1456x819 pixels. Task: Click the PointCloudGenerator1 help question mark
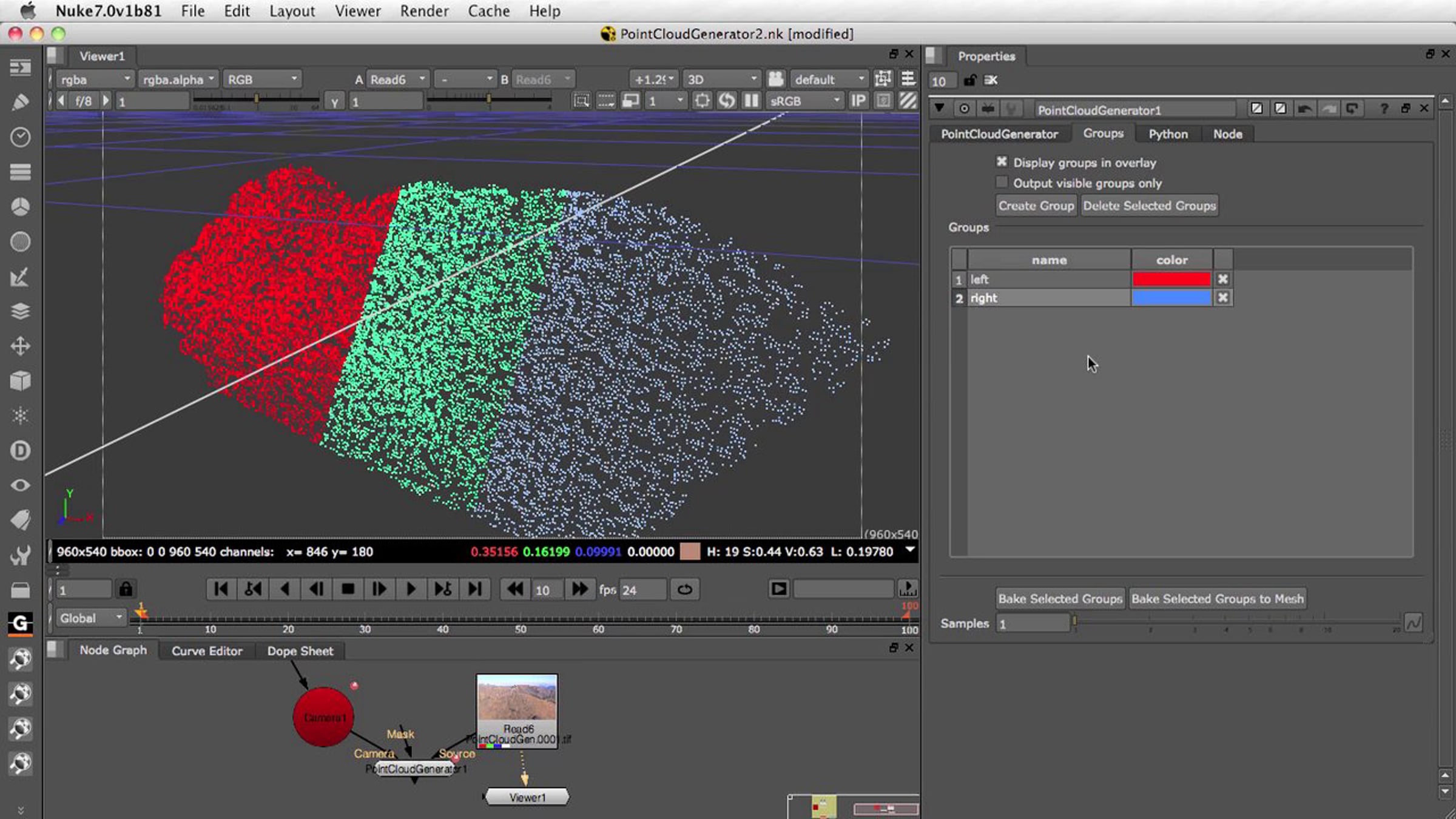1384,109
